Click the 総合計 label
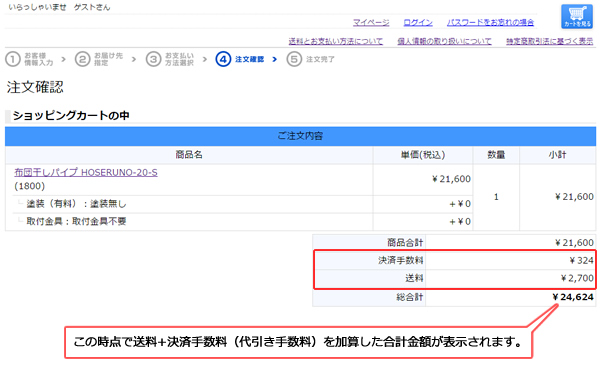The image size is (600, 375). 409,297
